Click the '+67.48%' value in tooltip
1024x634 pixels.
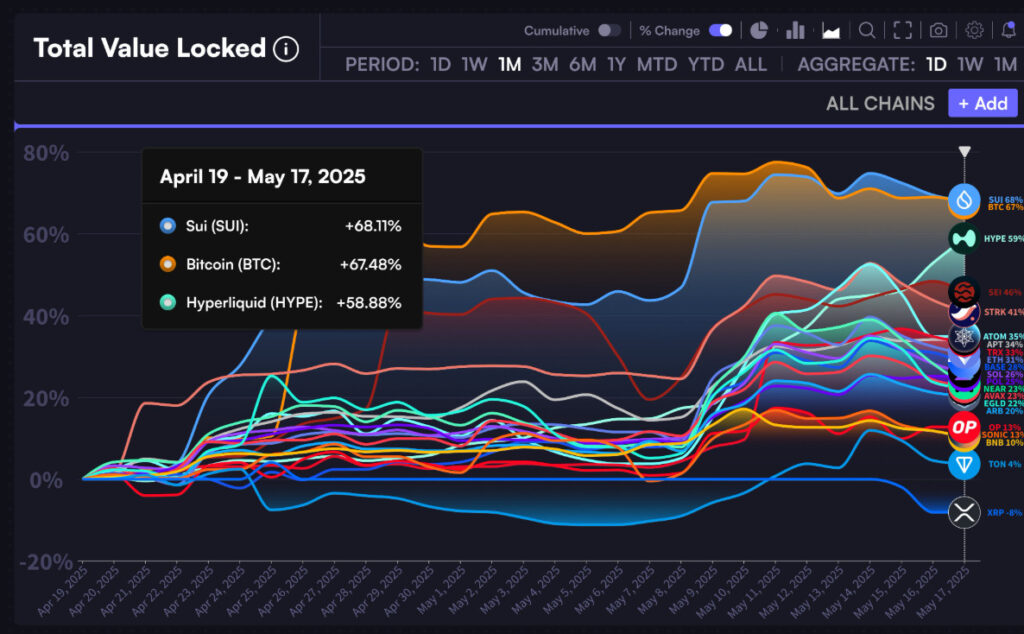[370, 264]
